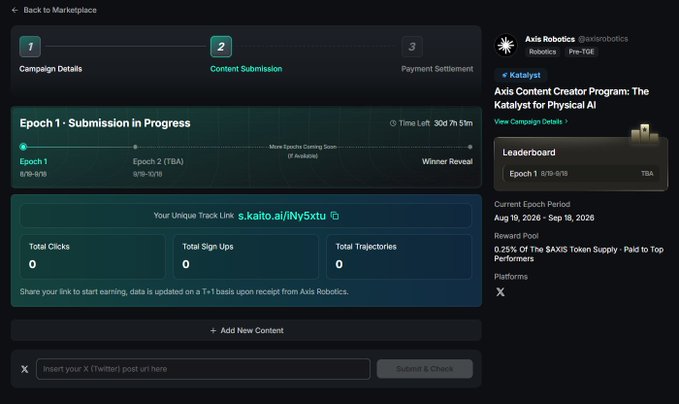Open the Leaderboard Epoch 1 row
The image size is (679, 404).
(x=581, y=174)
